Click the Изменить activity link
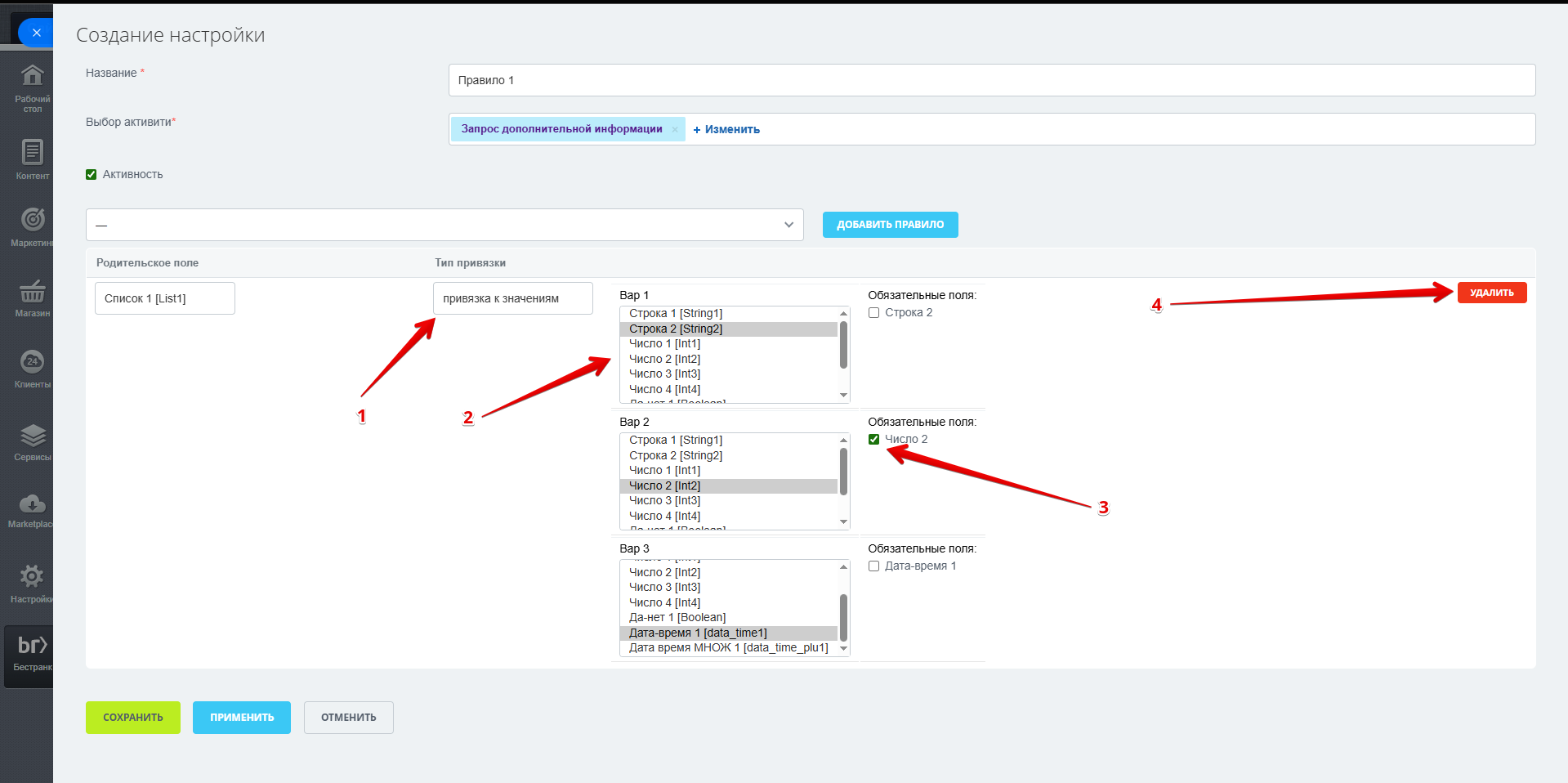Screen dimensions: 1568x783 726,129
